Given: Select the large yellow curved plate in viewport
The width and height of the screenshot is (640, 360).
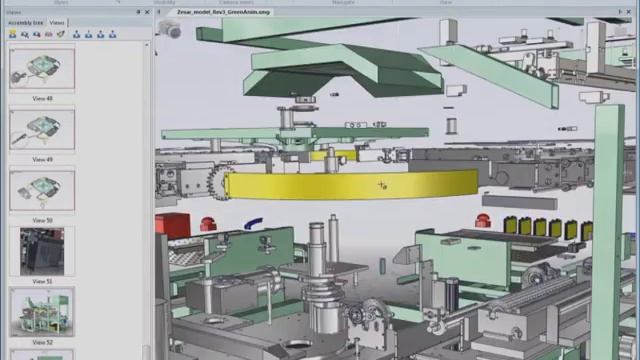Looking at the screenshot, I should [351, 185].
